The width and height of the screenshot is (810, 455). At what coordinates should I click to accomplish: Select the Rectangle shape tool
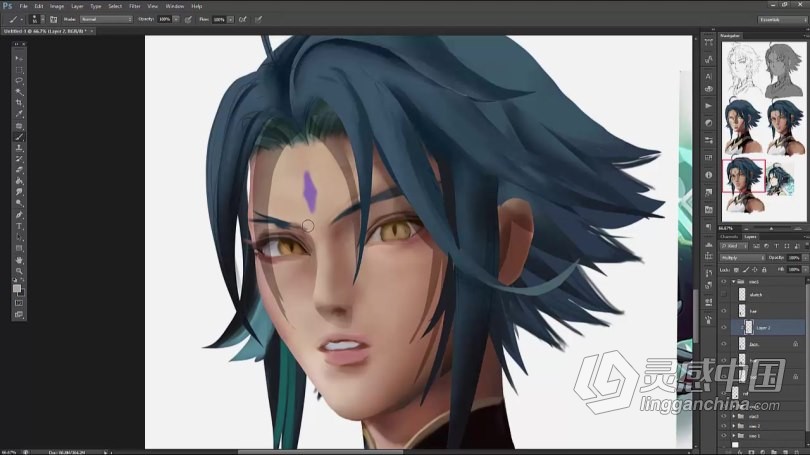(19, 248)
